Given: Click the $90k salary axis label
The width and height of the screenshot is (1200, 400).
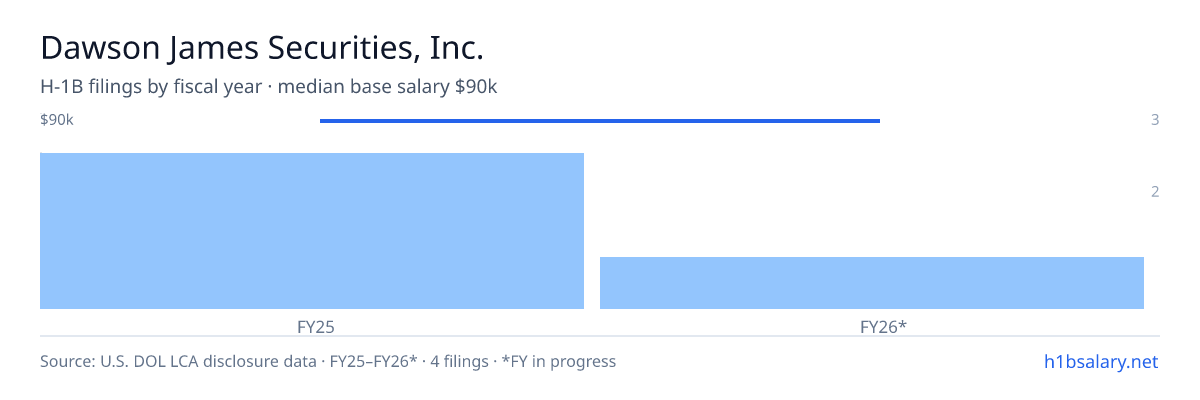Looking at the screenshot, I should pos(57,120).
